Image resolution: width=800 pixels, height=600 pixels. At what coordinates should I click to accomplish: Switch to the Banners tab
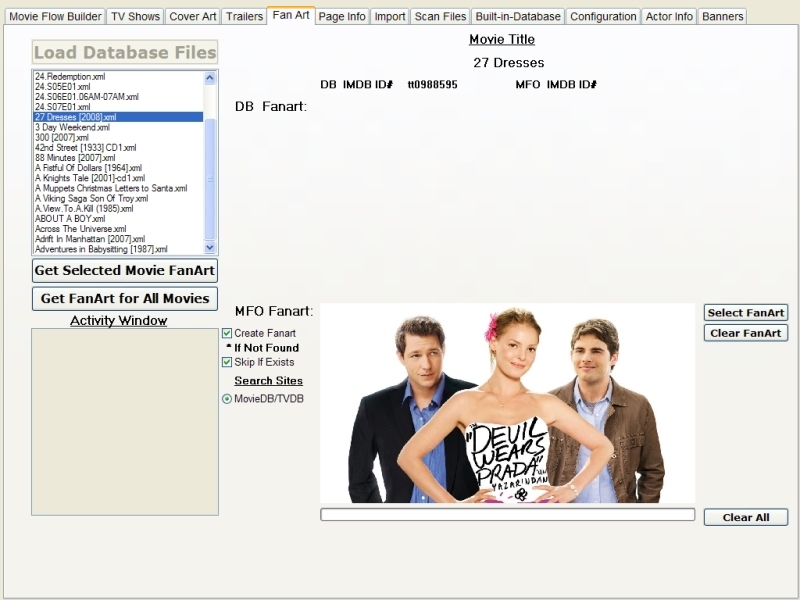[722, 17]
